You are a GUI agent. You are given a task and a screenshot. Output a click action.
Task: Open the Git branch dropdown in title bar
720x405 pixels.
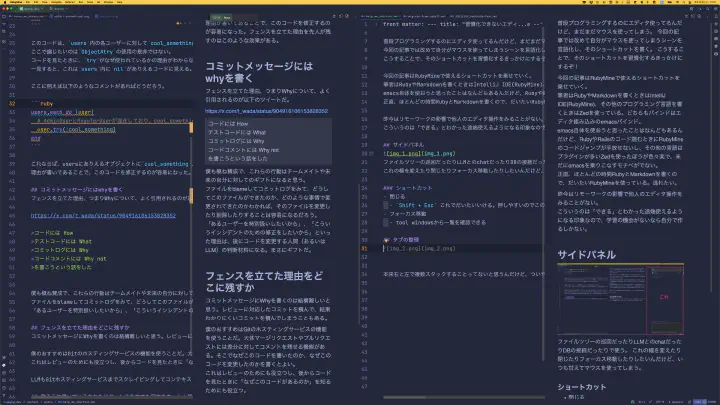[59, 9]
